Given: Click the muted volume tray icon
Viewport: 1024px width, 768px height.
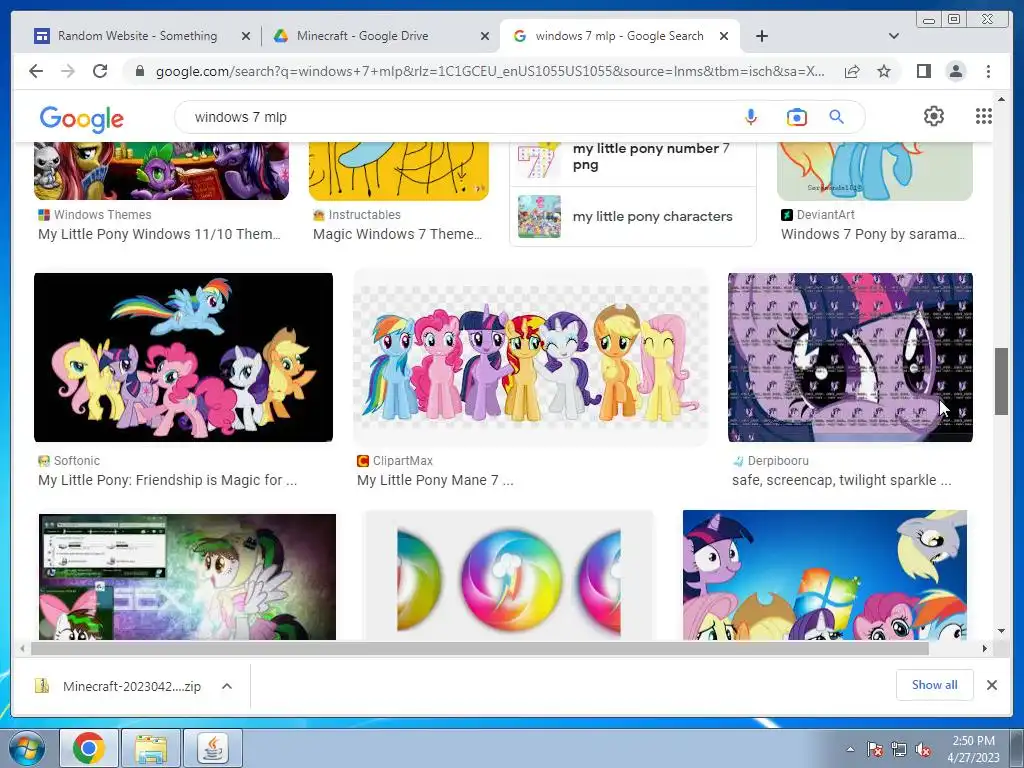Looking at the screenshot, I should 923,750.
